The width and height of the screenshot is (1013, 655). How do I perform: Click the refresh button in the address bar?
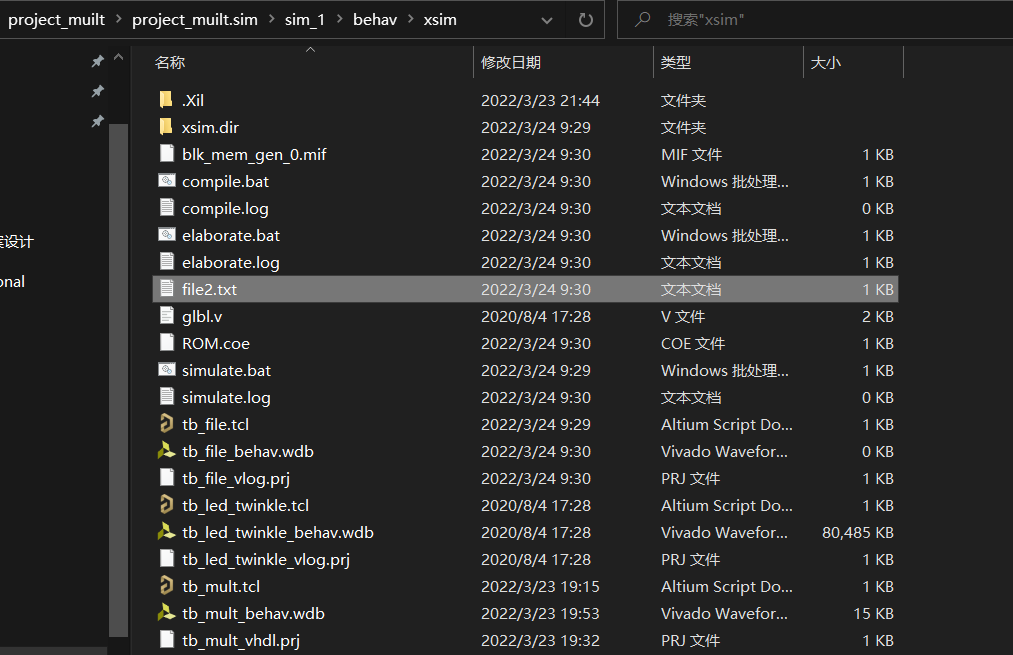click(x=584, y=19)
